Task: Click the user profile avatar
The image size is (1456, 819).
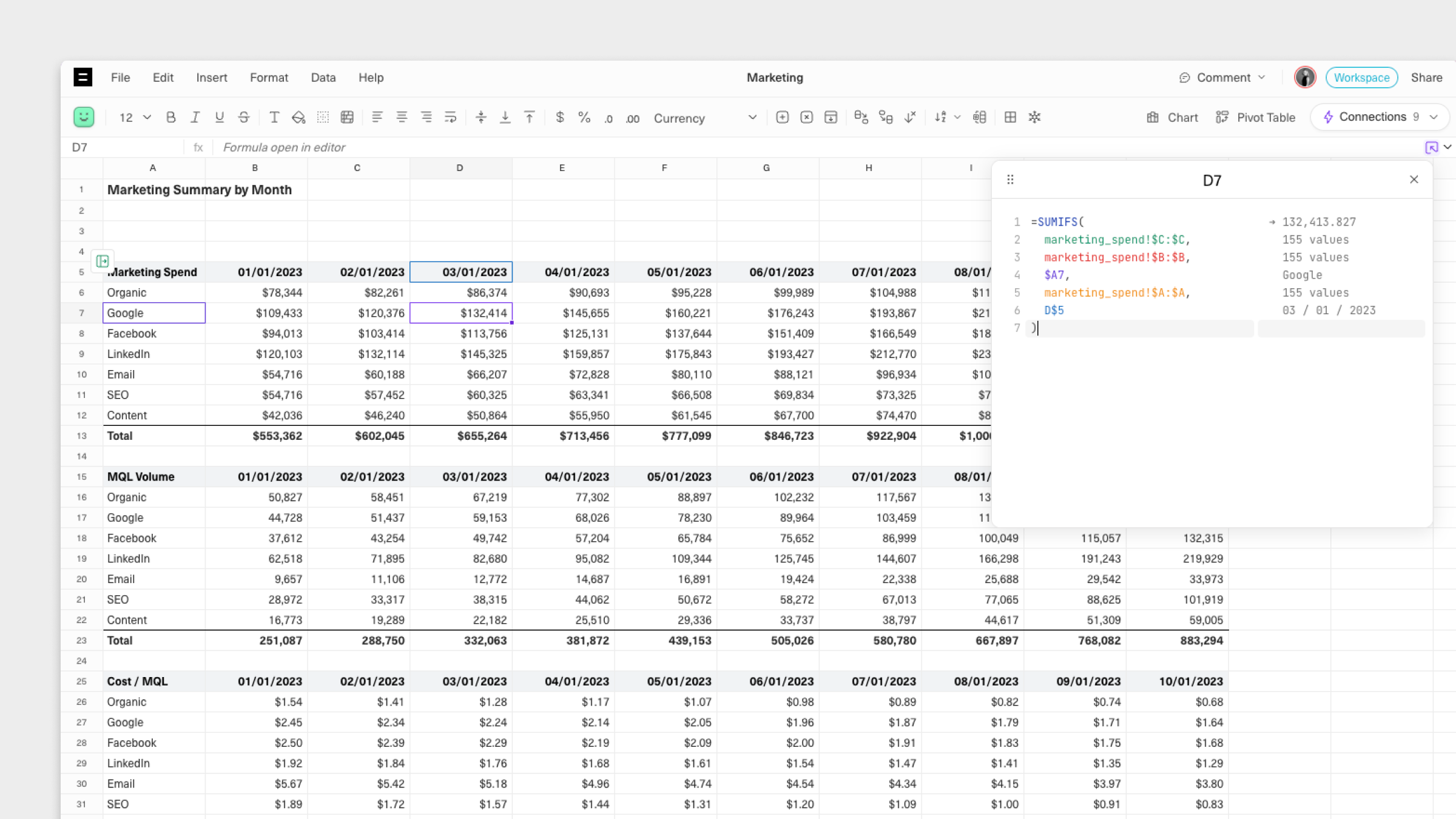Action: click(x=1305, y=77)
